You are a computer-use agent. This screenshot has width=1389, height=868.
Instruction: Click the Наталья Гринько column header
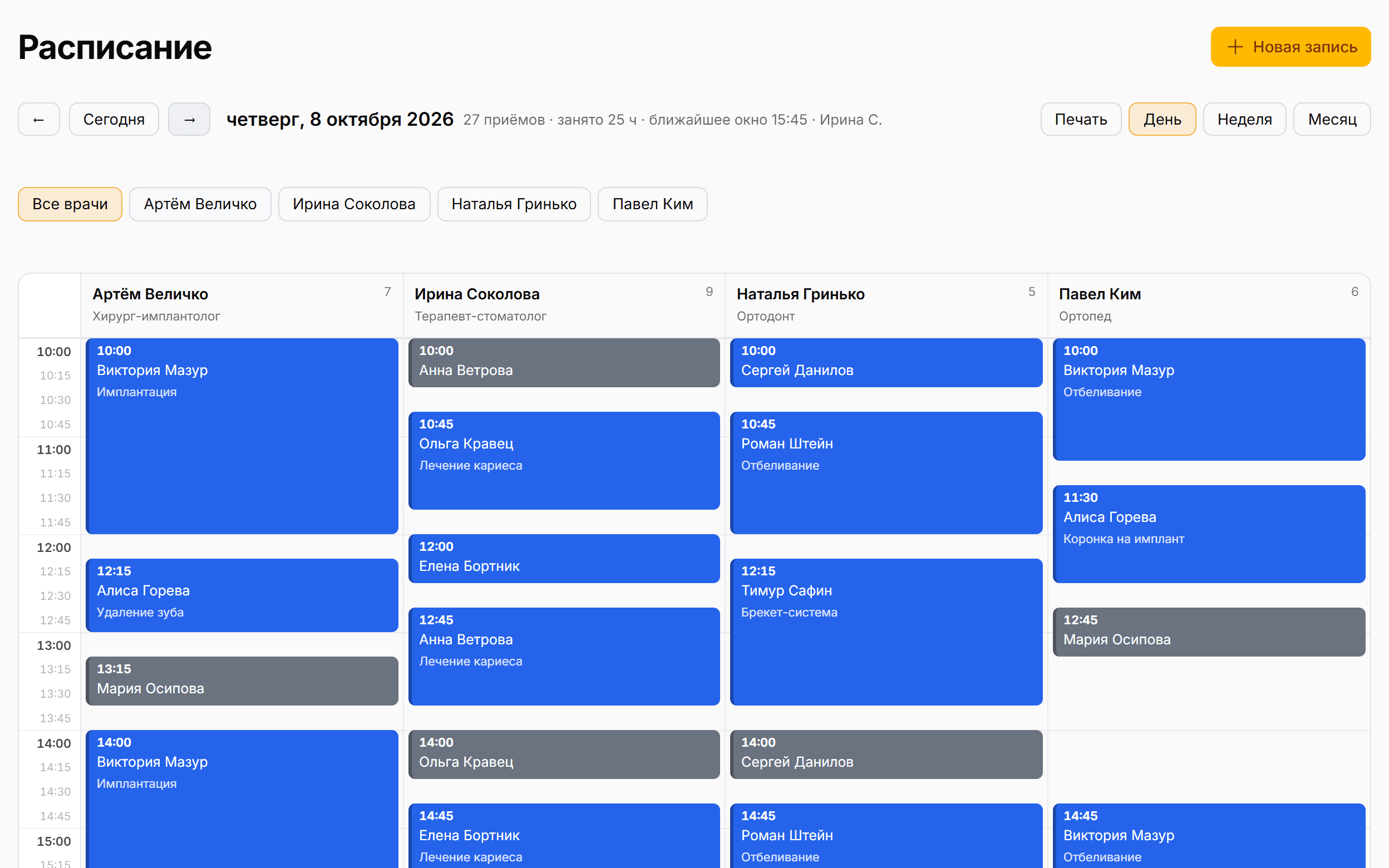coord(886,305)
